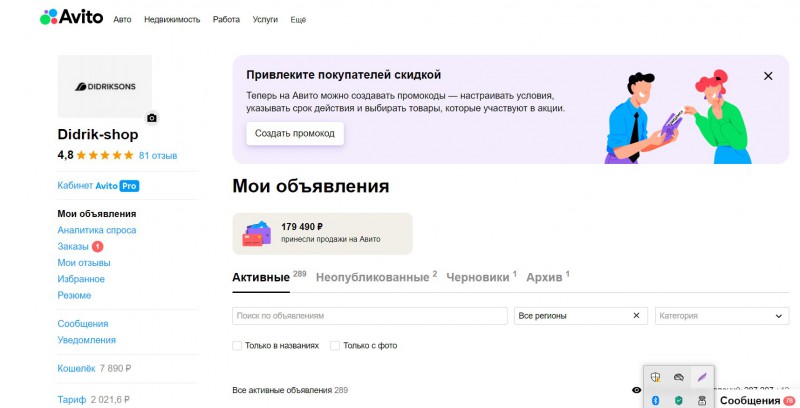
Task: Open Bluetooth tray icon
Action: pyautogui.click(x=656, y=400)
